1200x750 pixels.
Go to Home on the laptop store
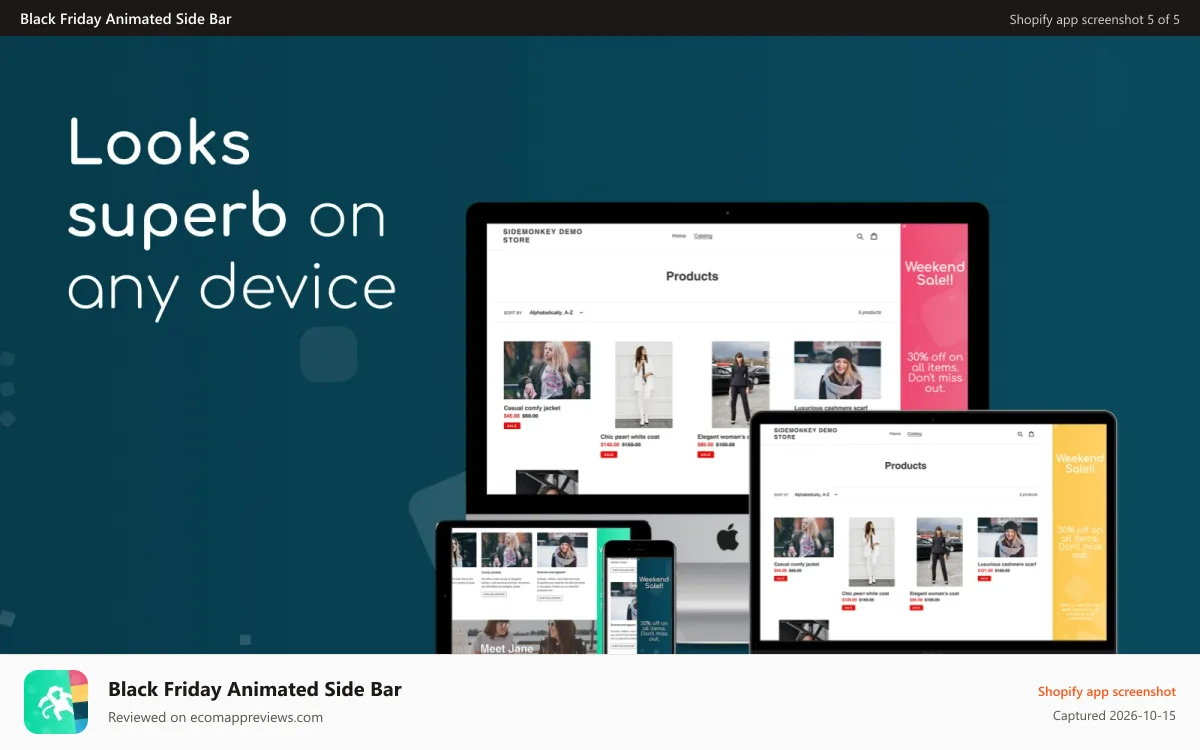click(x=895, y=434)
